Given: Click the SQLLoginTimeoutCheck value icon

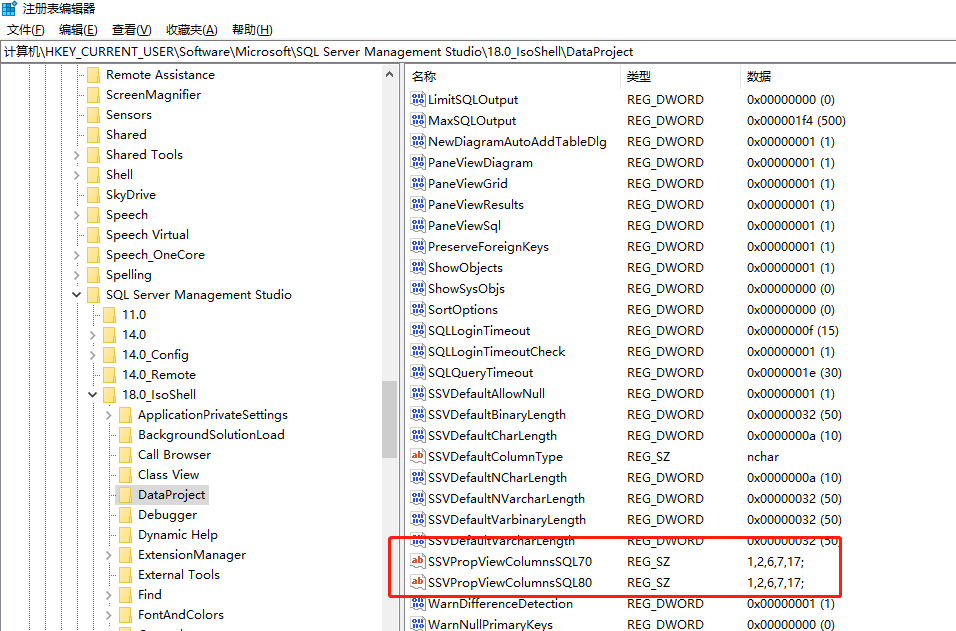Looking at the screenshot, I should click(x=418, y=351).
